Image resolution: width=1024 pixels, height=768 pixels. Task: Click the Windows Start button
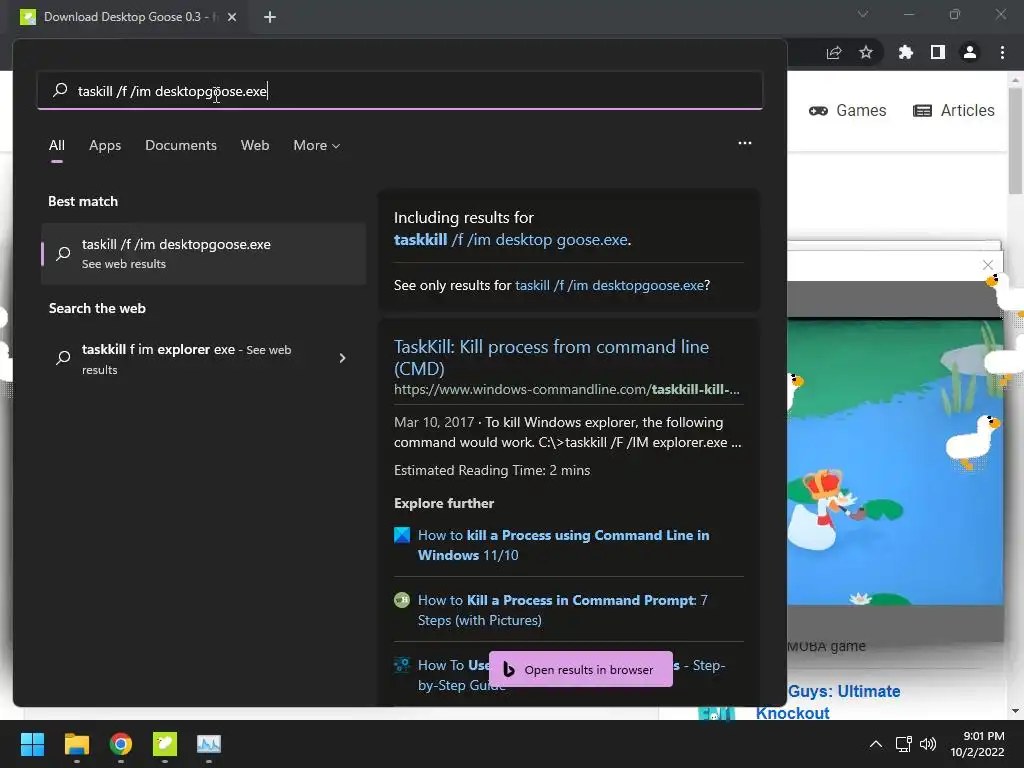[x=32, y=744]
